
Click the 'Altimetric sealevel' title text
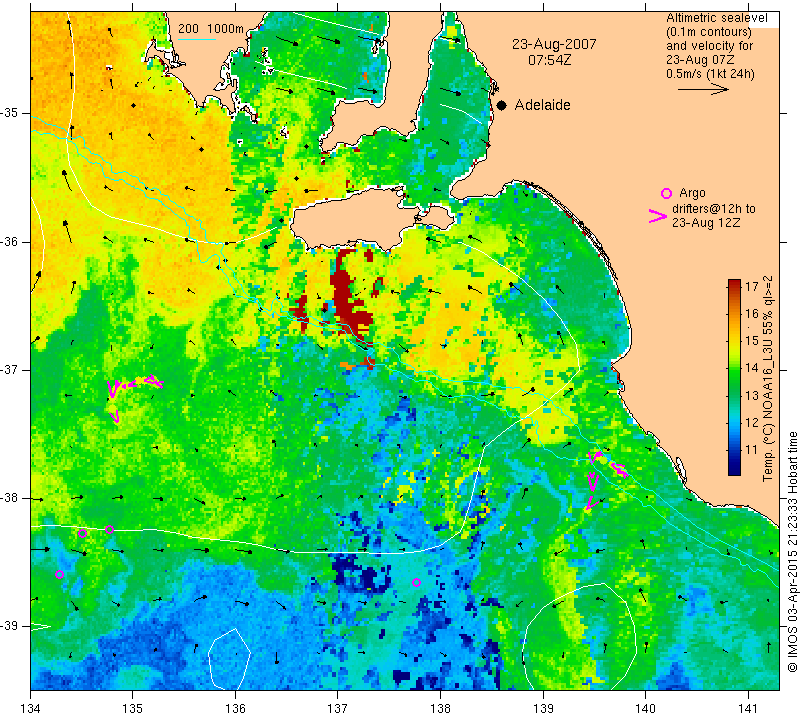716,18
